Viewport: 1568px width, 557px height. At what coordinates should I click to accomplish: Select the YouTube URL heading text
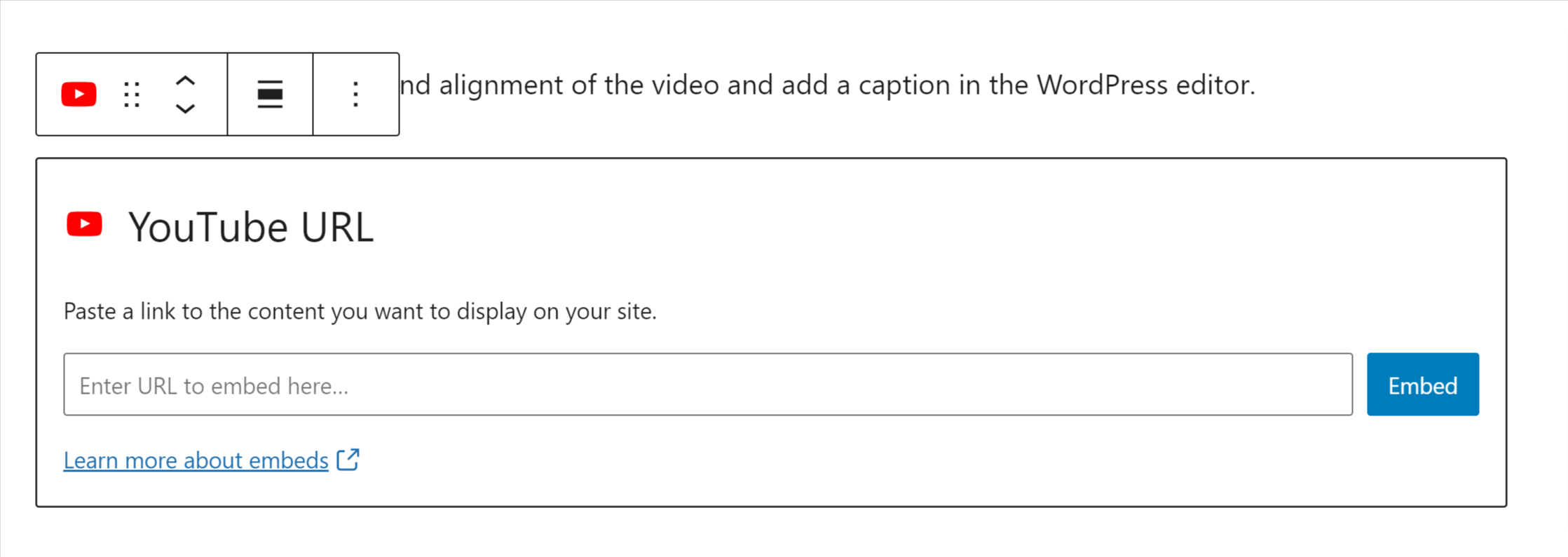[251, 227]
